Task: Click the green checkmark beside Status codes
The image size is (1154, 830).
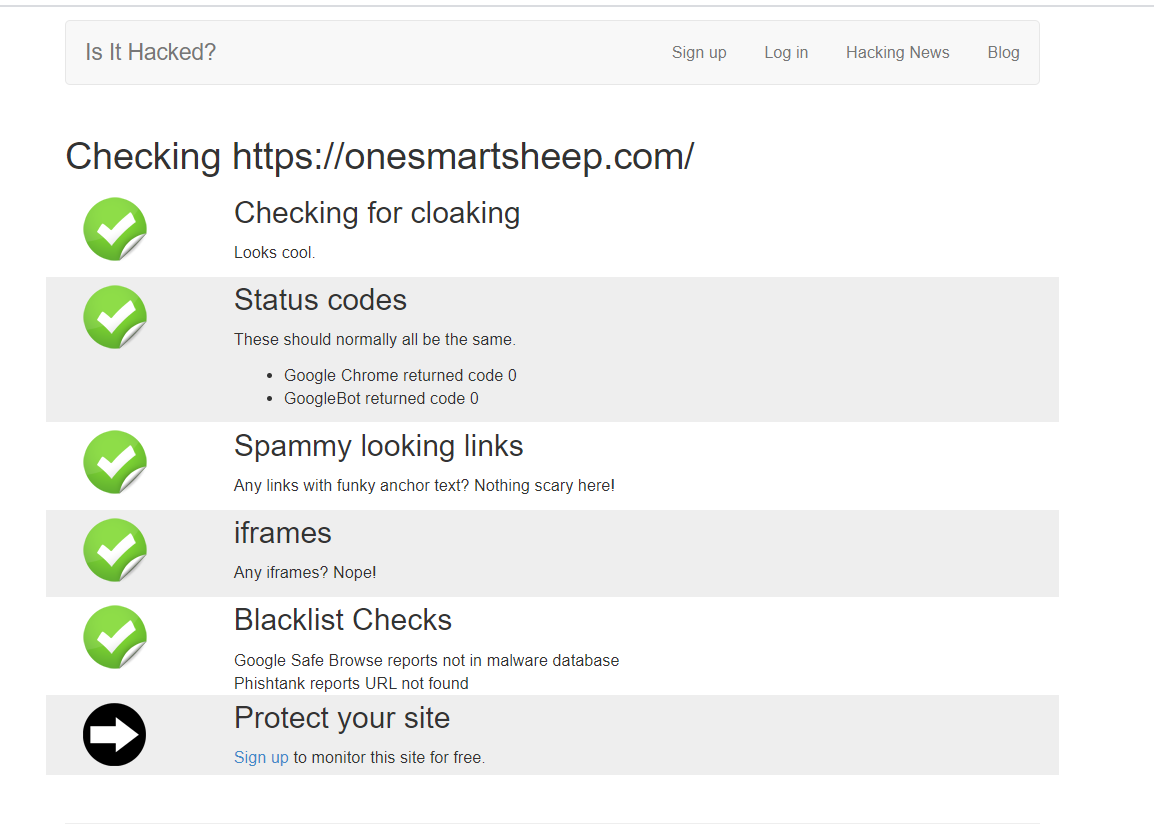Action: click(115, 317)
